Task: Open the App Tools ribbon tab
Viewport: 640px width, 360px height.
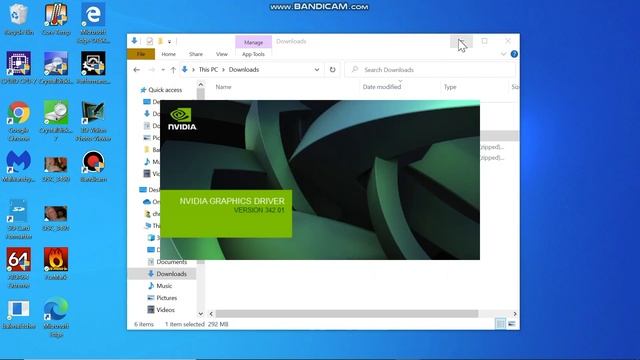Action: [253, 54]
